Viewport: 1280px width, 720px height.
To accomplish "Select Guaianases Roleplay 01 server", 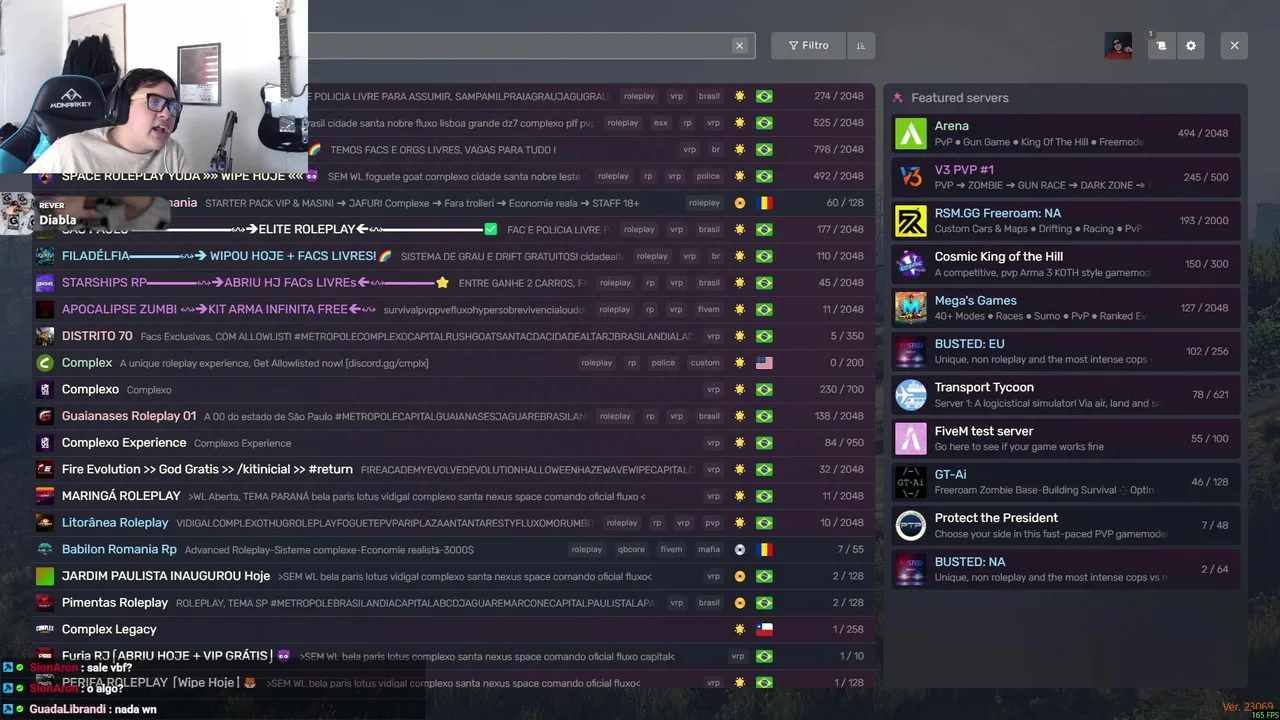I will click(453, 416).
